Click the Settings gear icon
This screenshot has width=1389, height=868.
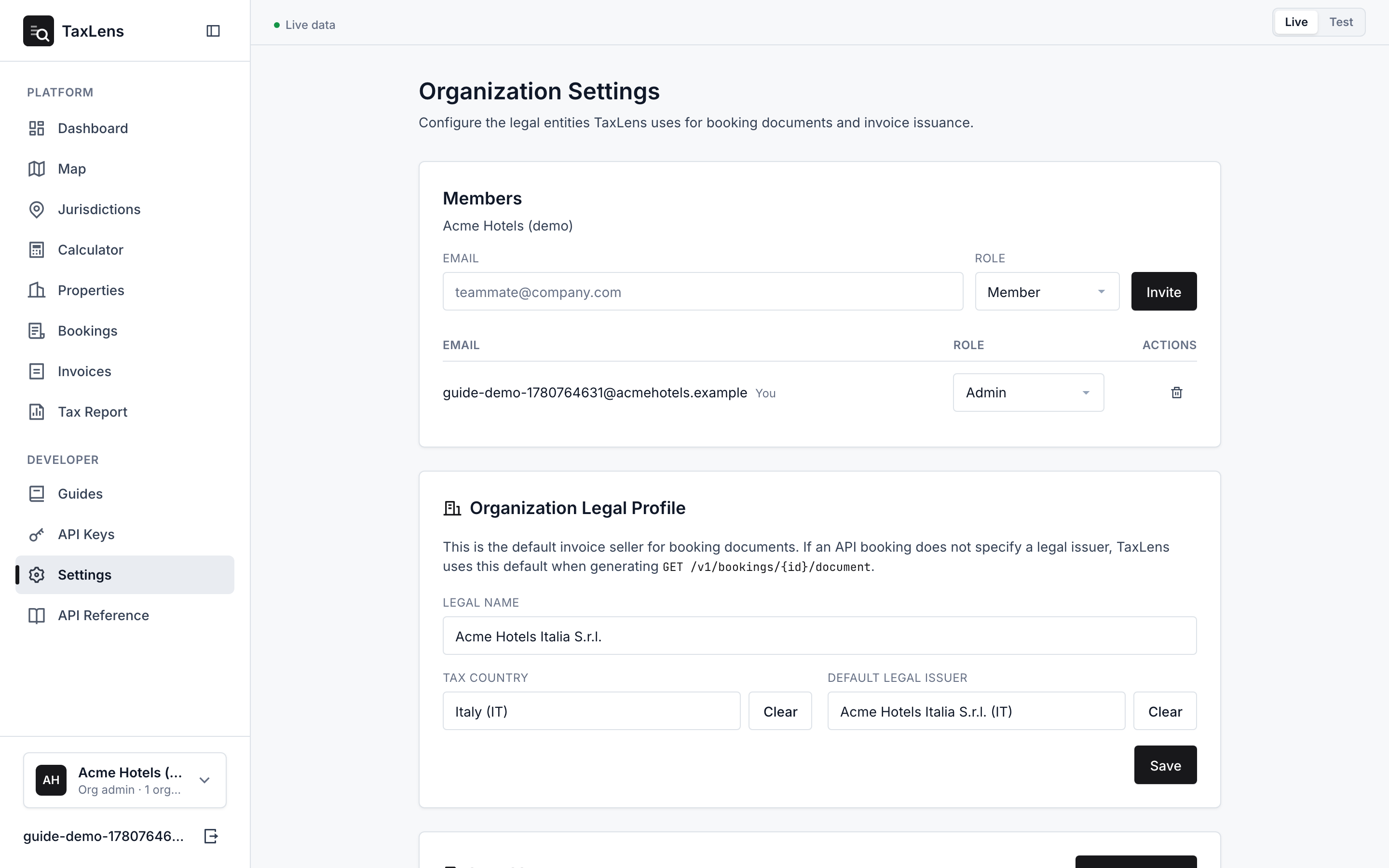point(37,575)
